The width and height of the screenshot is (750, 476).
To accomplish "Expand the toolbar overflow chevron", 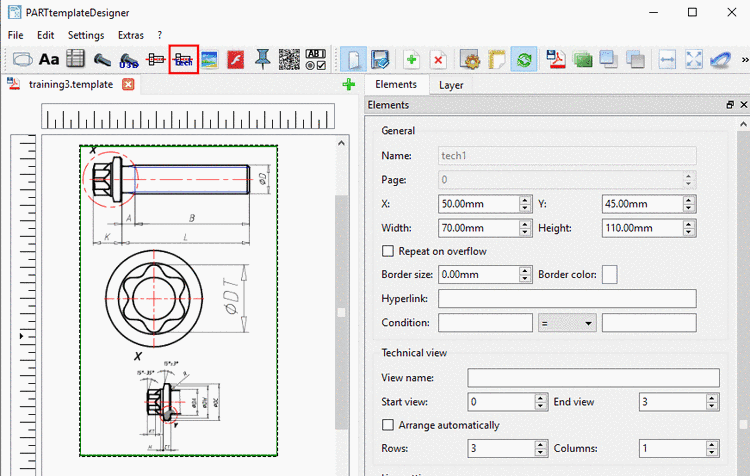I will click(743, 60).
